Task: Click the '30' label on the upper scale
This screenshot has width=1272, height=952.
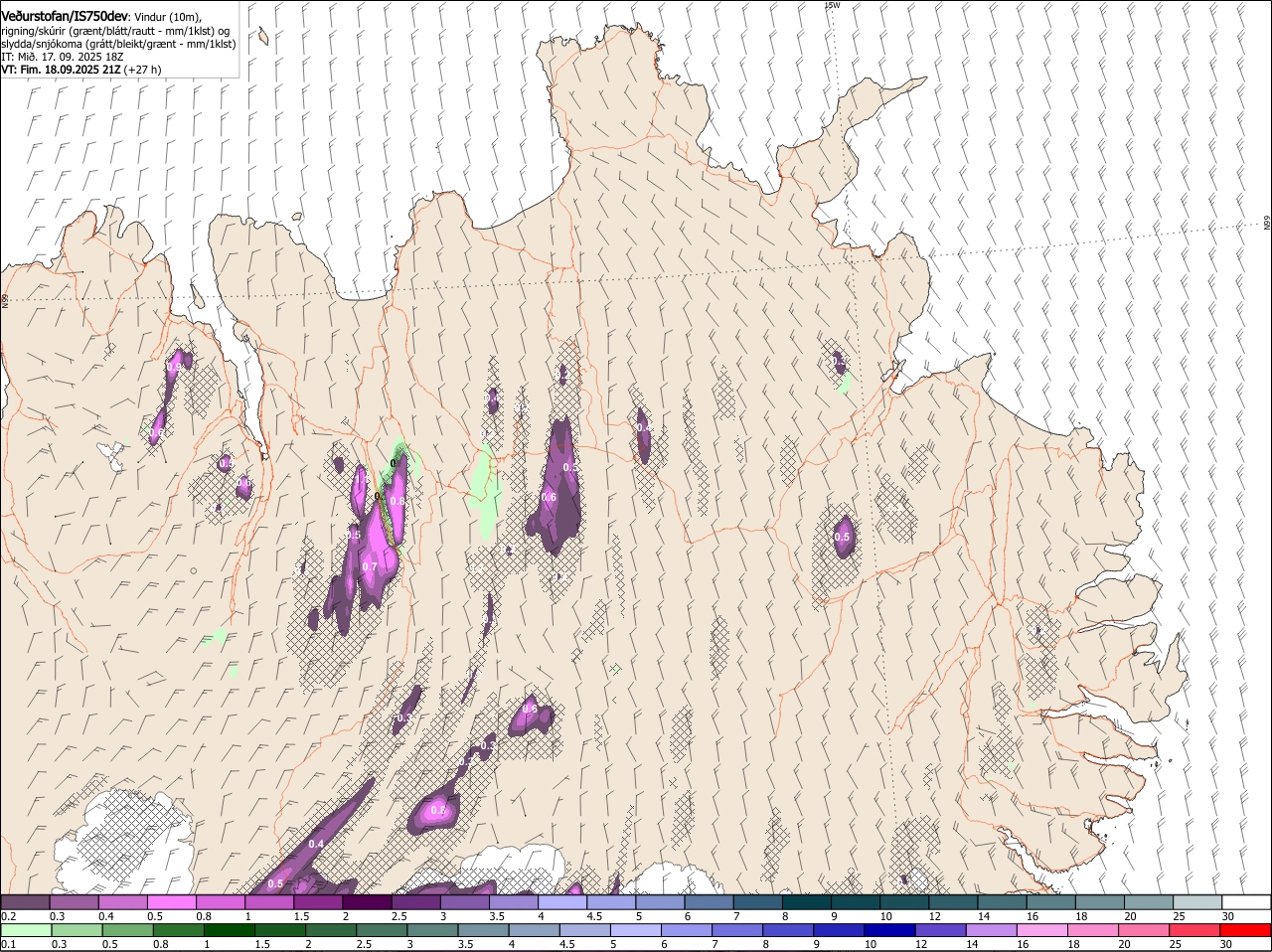Action: (x=1228, y=915)
